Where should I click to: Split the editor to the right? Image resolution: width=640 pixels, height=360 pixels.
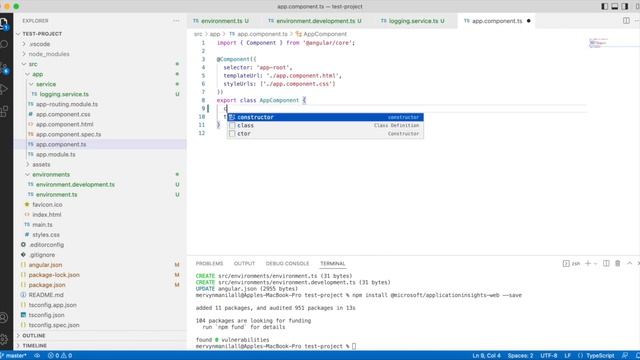(x=626, y=20)
